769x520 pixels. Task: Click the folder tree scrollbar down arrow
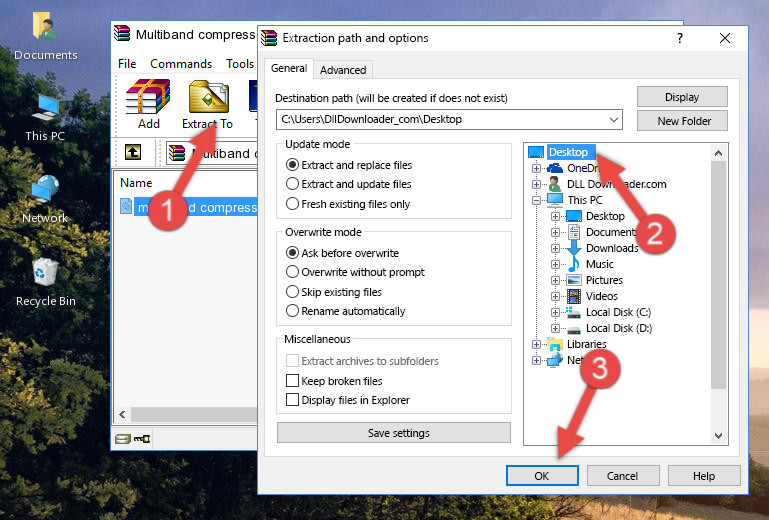click(718, 435)
